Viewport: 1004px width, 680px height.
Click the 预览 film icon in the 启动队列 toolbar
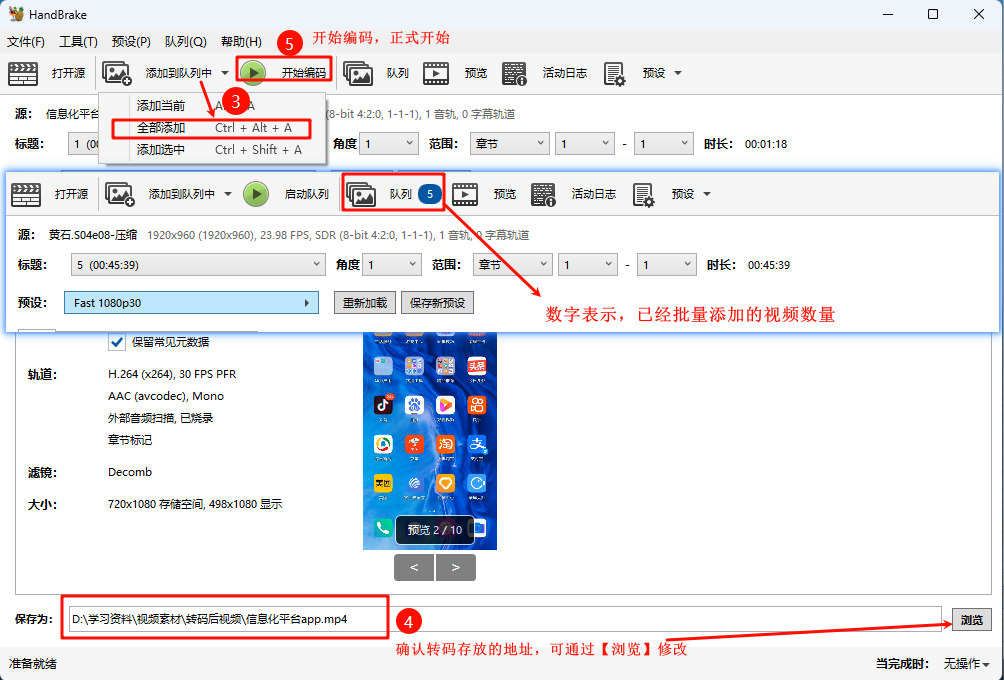point(465,194)
